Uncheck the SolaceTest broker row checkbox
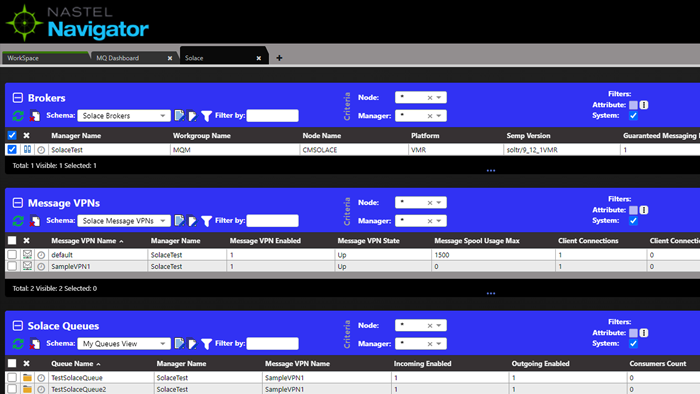The width and height of the screenshot is (700, 394). pos(12,149)
